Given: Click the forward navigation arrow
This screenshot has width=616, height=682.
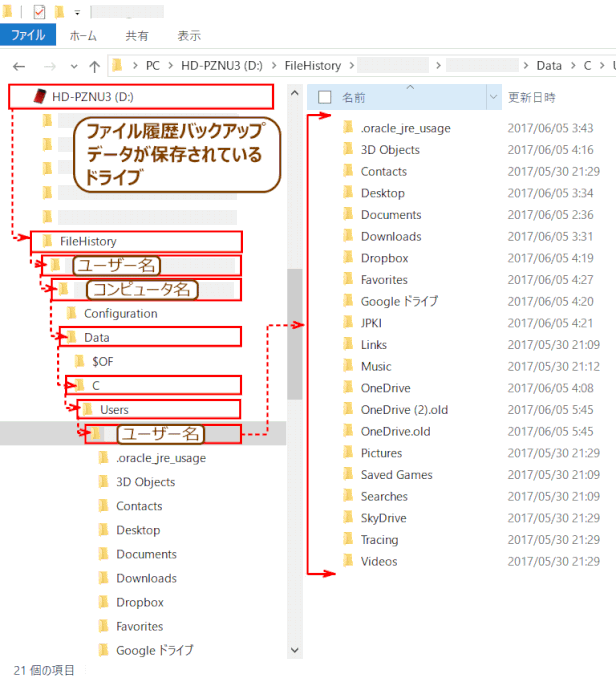Looking at the screenshot, I should [x=50, y=66].
